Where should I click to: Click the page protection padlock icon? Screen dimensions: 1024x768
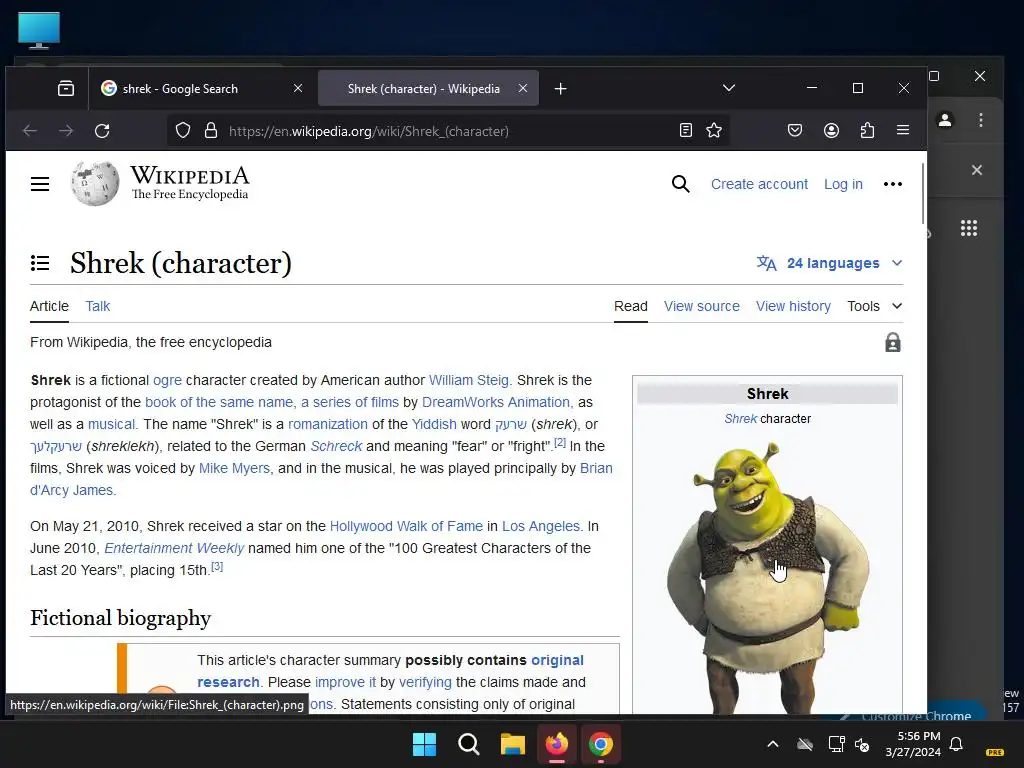click(x=893, y=342)
